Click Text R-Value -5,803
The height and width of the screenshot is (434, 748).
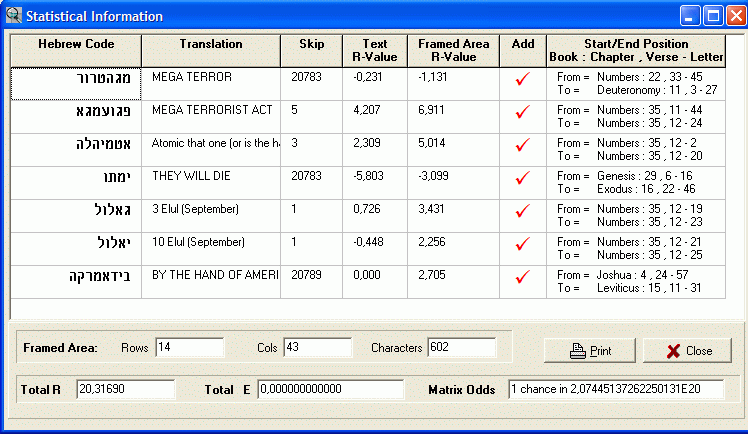(368, 176)
